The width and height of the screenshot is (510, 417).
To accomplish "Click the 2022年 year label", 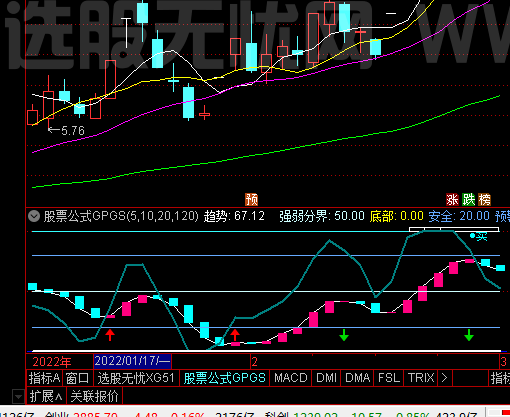I will coord(52,362).
